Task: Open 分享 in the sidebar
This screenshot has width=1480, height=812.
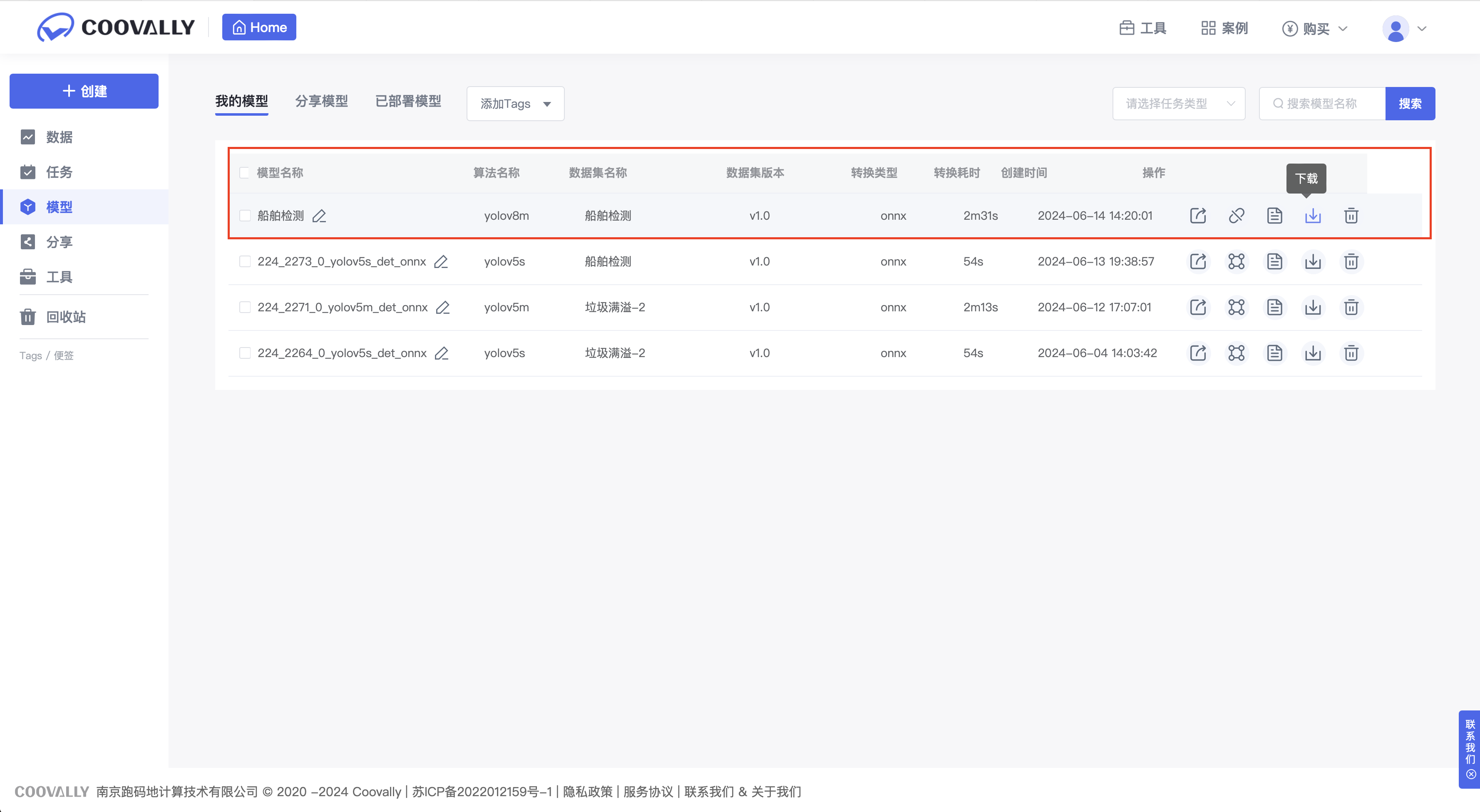Action: click(84, 242)
